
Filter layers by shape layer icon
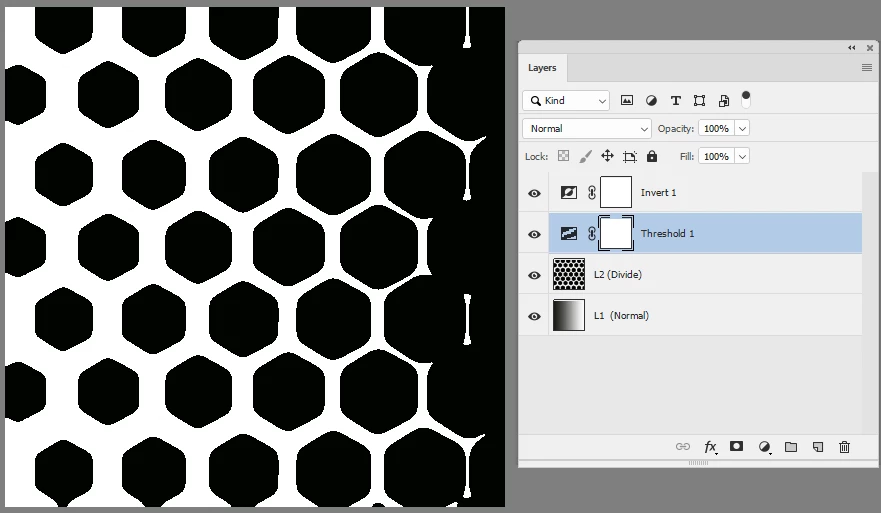[700, 101]
